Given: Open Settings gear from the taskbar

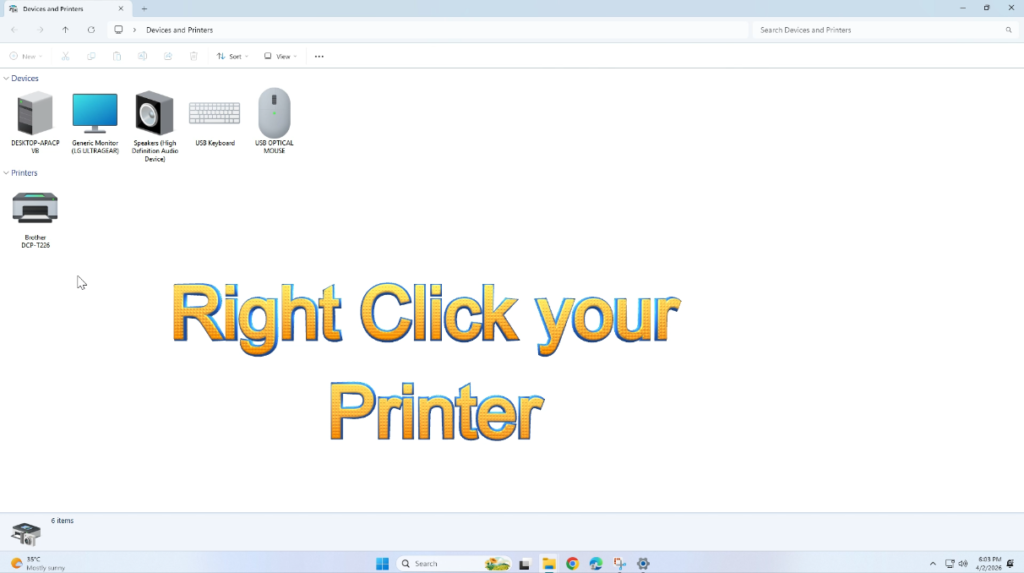Looking at the screenshot, I should [643, 564].
